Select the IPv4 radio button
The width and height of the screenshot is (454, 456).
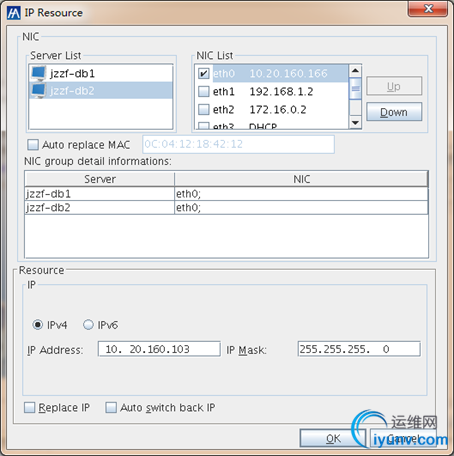click(38, 325)
